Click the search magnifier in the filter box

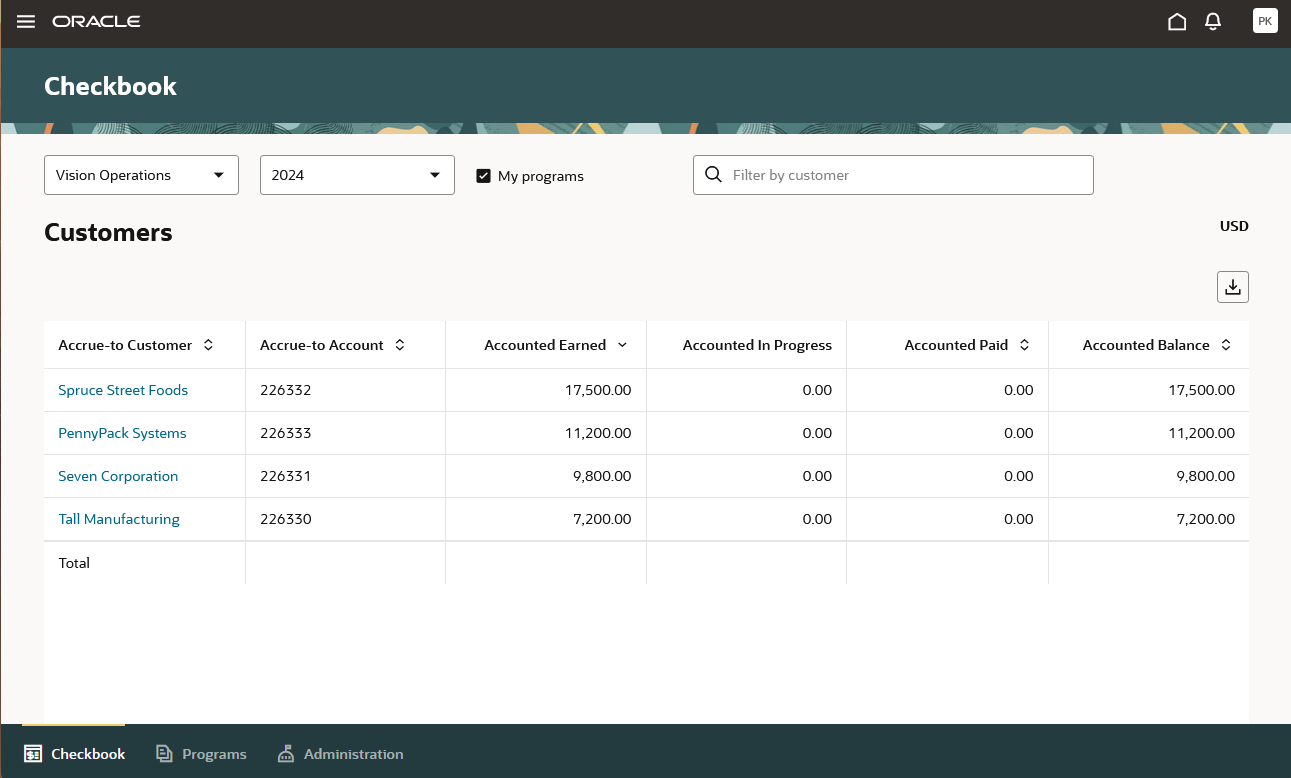[x=713, y=174]
